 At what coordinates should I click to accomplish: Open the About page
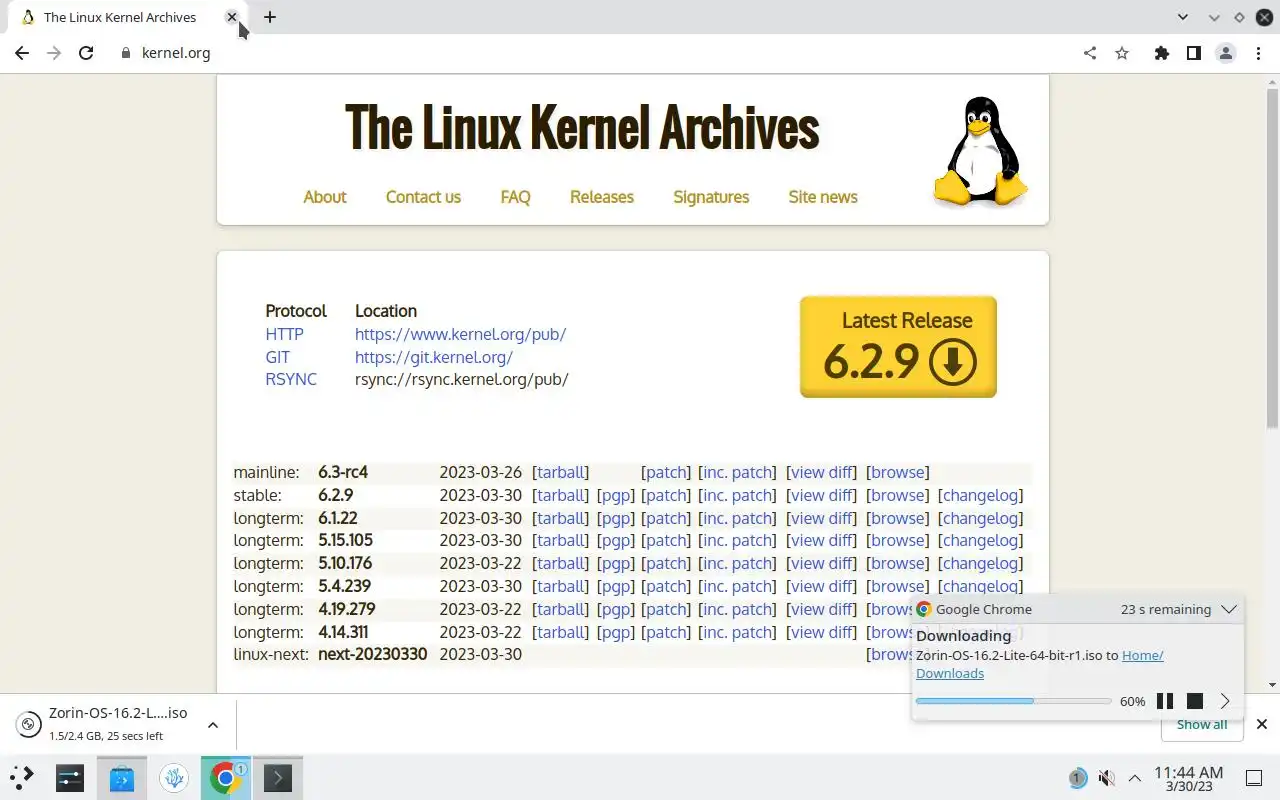(325, 197)
